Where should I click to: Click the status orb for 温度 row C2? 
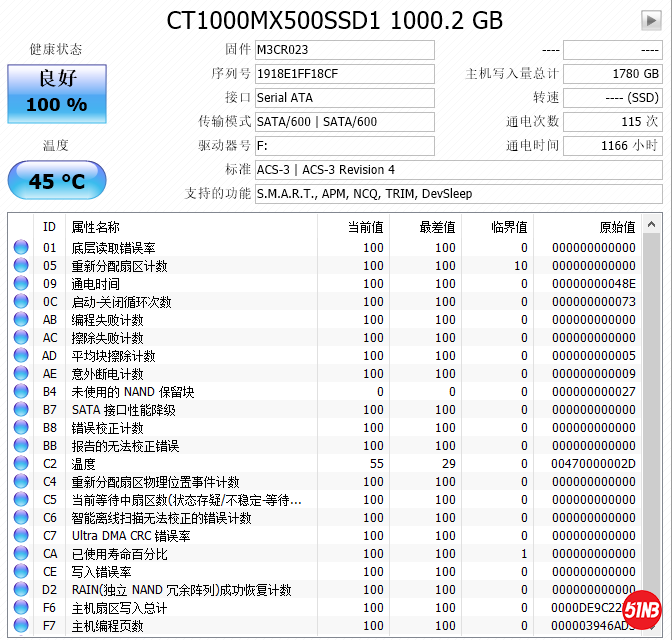[x=21, y=464]
